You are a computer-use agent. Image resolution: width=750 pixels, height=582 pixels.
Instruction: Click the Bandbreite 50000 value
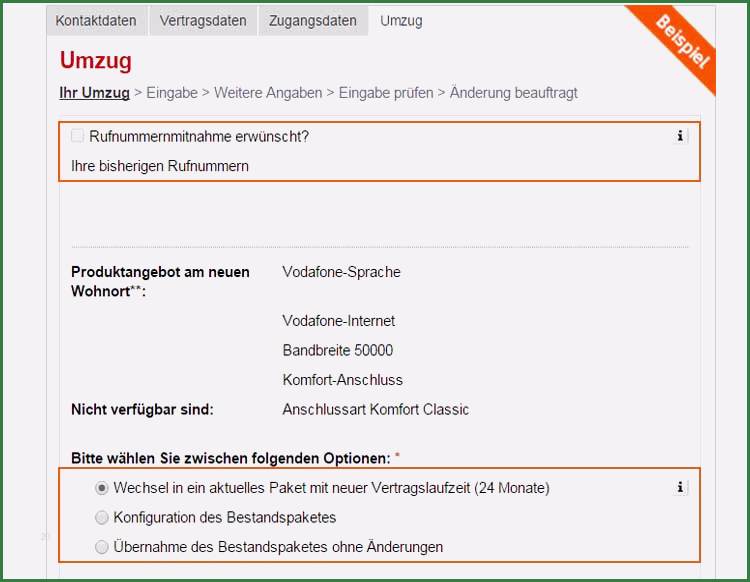[x=338, y=351]
